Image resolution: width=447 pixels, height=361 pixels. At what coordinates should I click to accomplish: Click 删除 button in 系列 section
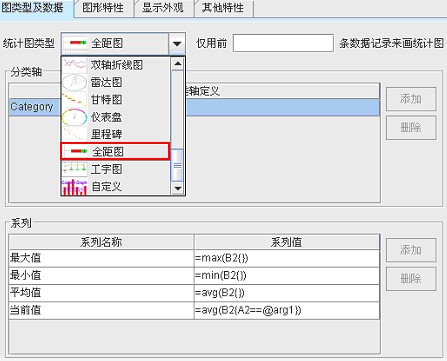coord(411,278)
